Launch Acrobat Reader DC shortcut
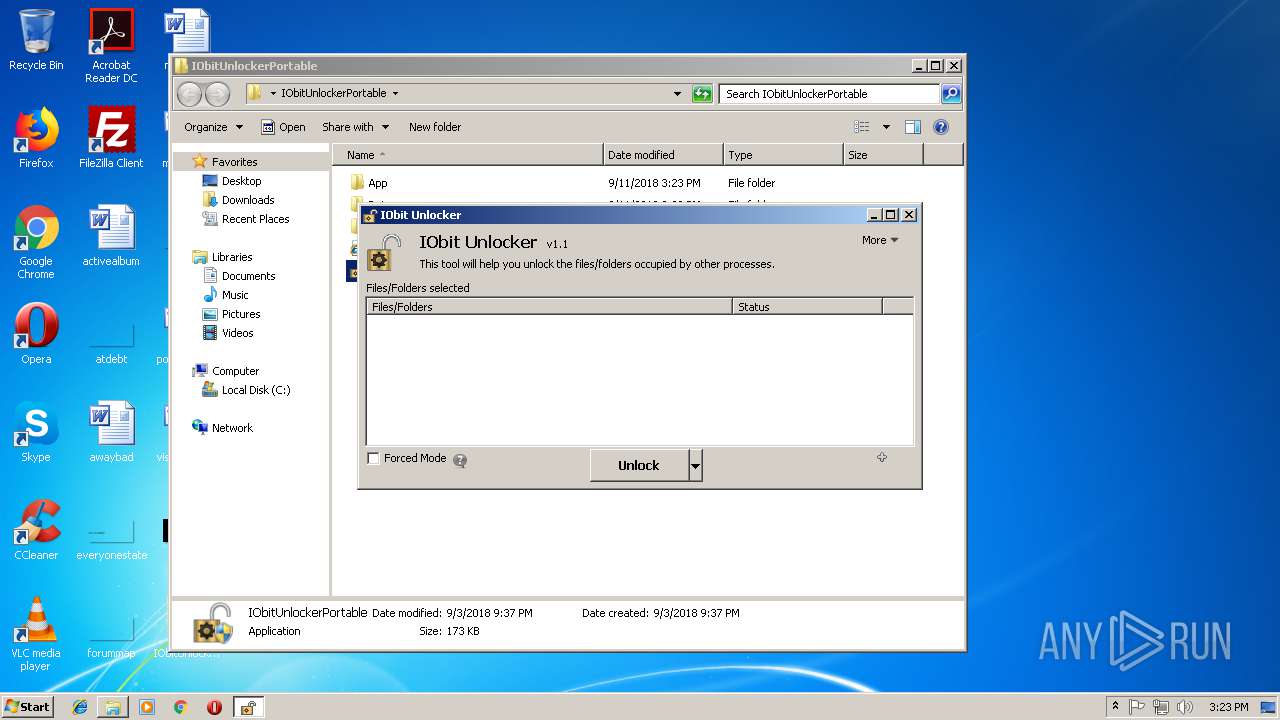Screen dimensions: 1280x720 tap(111, 46)
